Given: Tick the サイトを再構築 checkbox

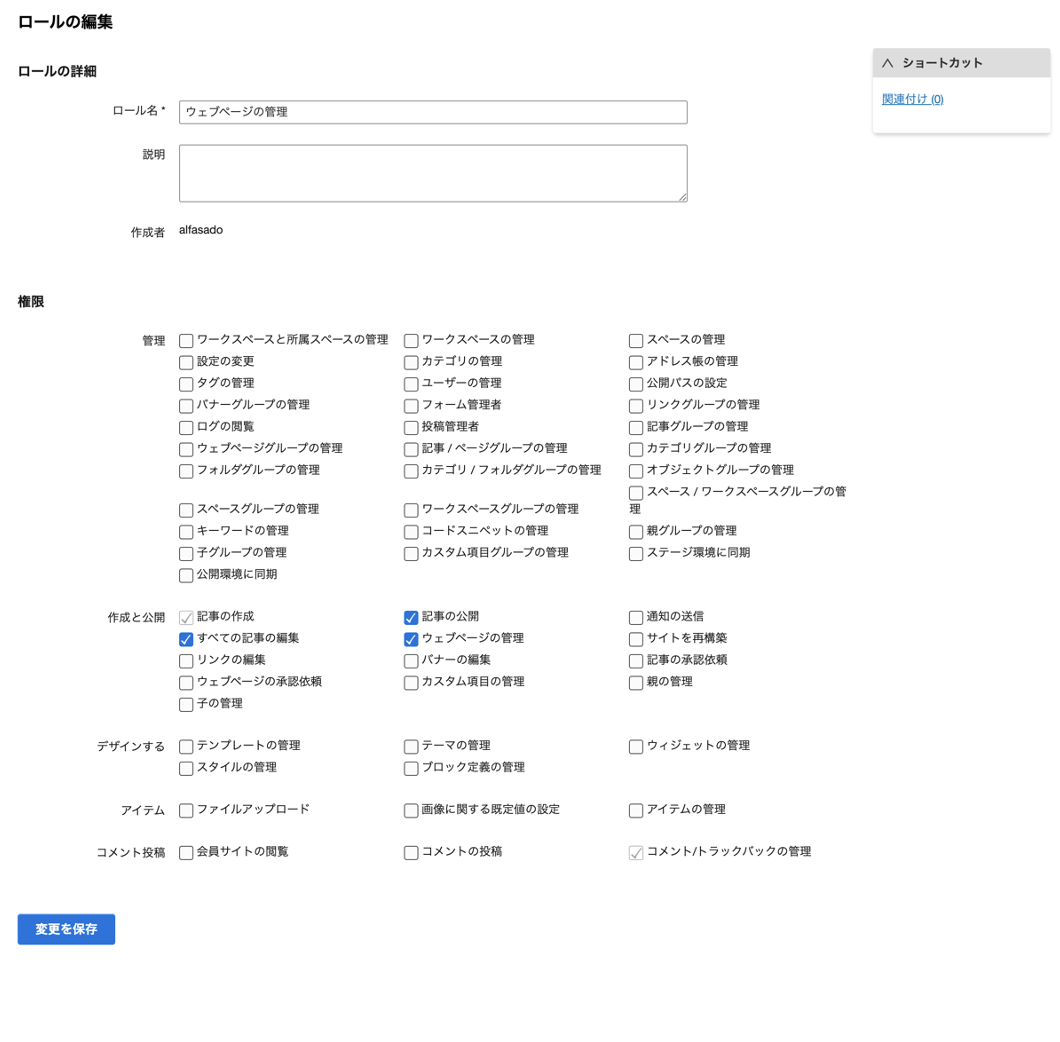Looking at the screenshot, I should click(636, 639).
